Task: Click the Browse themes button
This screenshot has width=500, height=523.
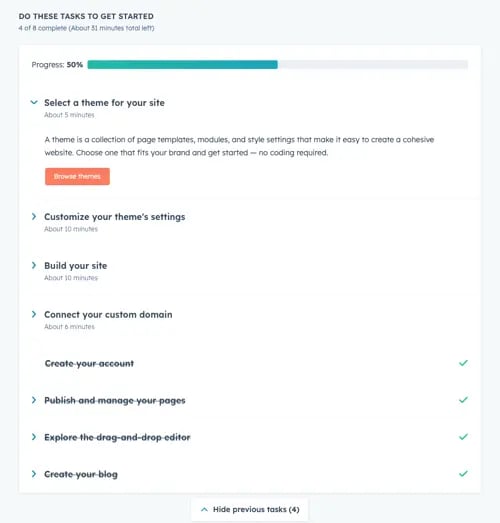Action: (x=77, y=176)
